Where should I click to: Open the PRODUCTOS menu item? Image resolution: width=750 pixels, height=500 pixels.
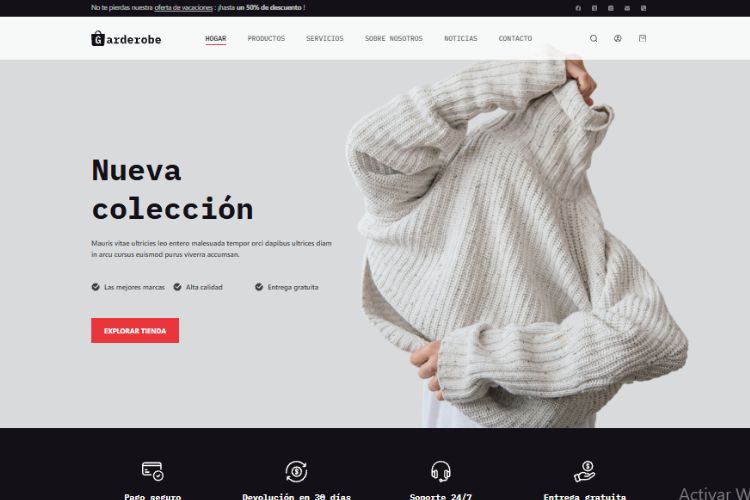click(266, 38)
